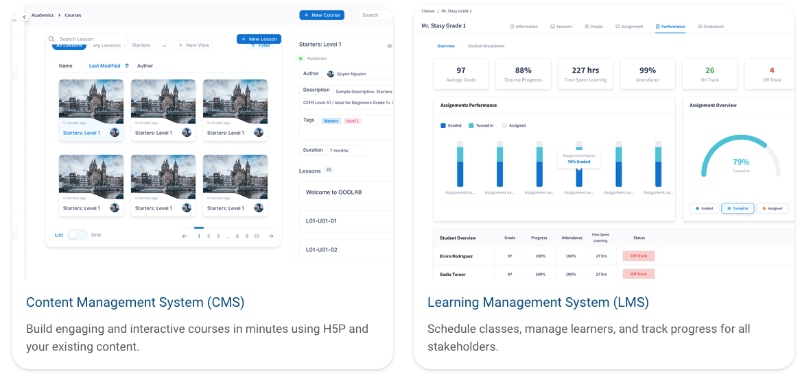Click the magnifier icon in Search Lesson
800x378 pixels.
[52, 39]
